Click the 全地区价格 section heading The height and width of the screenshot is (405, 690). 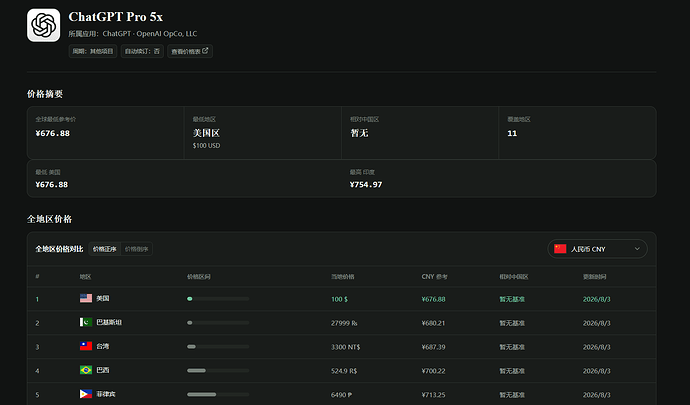click(49, 219)
